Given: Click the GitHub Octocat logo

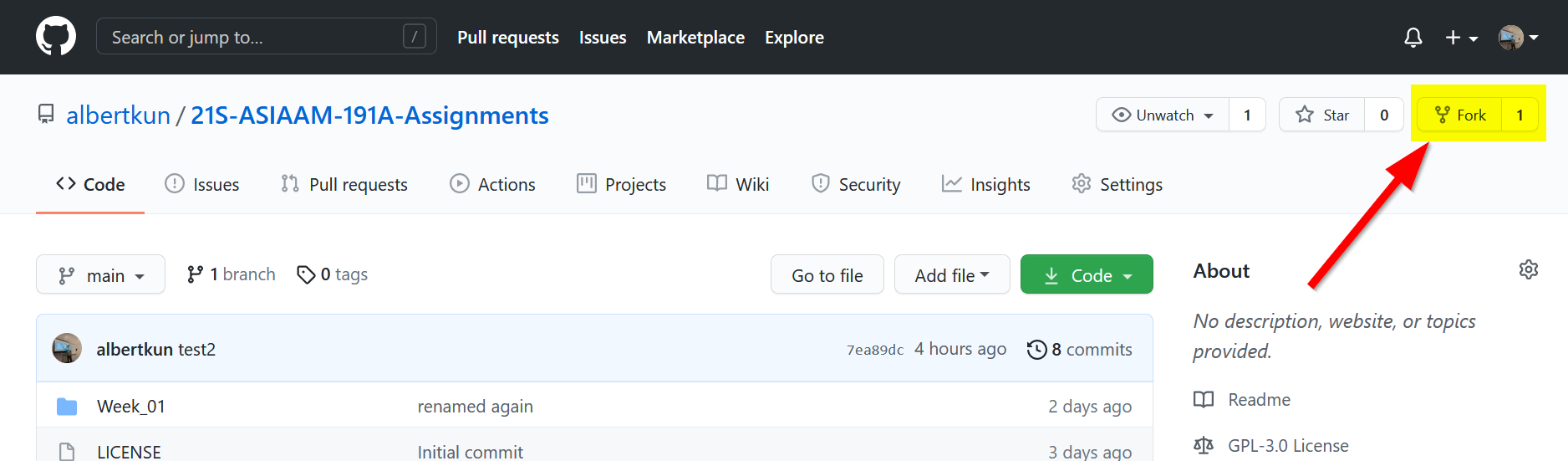Looking at the screenshot, I should point(56,37).
